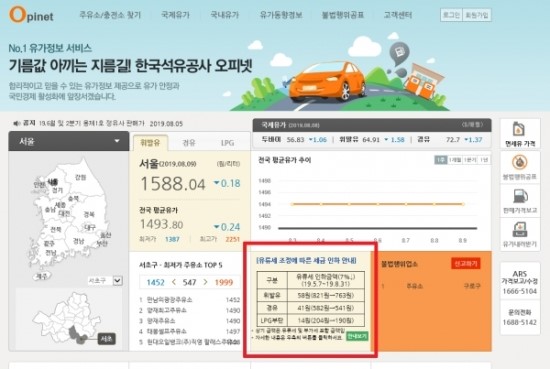Open the 서울 region dropdown header
The height and width of the screenshot is (369, 550).
tap(69, 141)
